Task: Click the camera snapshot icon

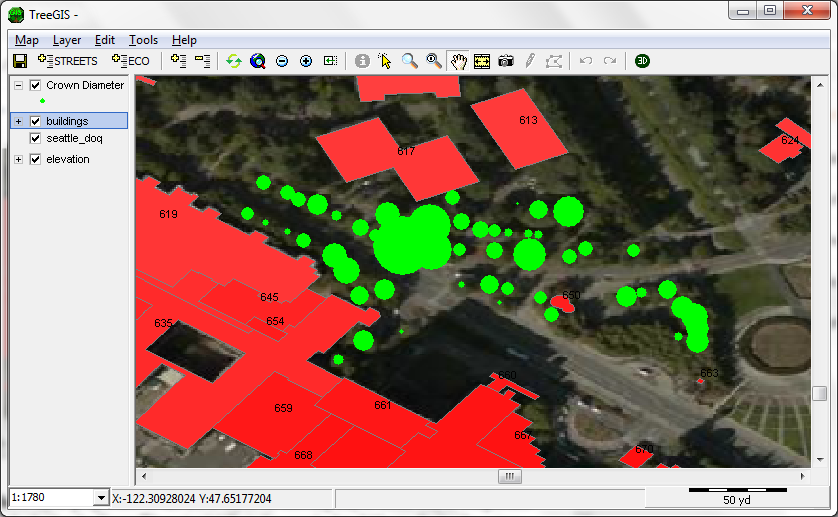Action: click(x=506, y=61)
